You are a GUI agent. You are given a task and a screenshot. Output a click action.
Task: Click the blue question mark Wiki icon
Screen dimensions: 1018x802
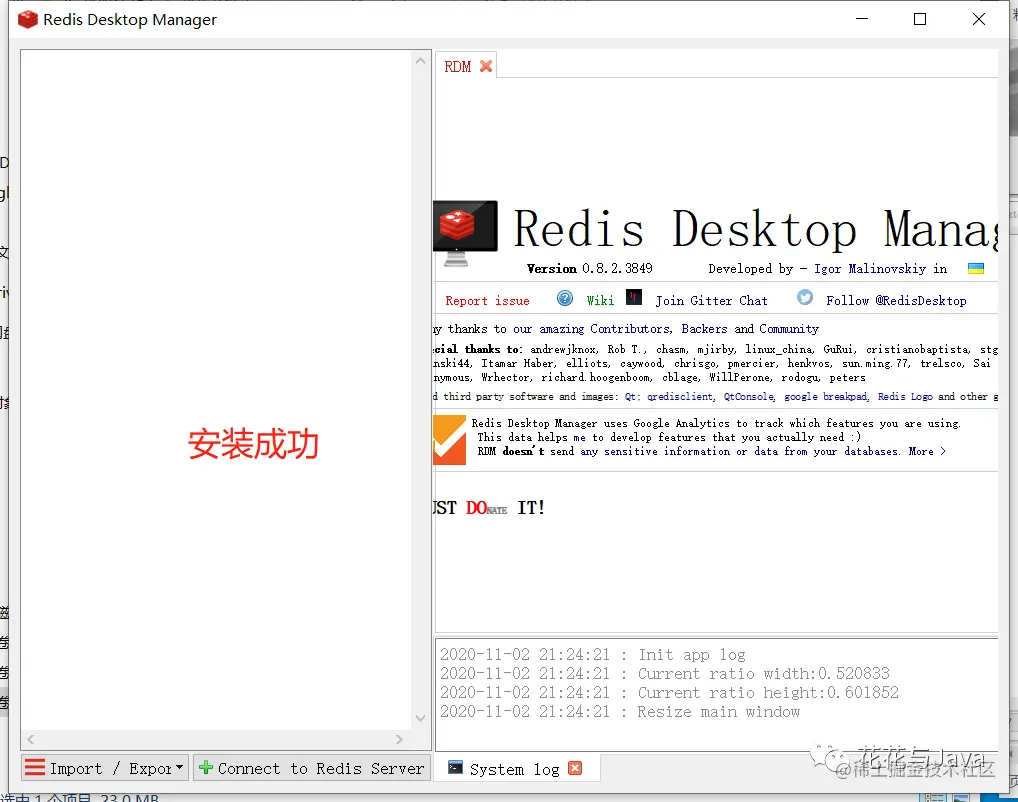(x=565, y=298)
